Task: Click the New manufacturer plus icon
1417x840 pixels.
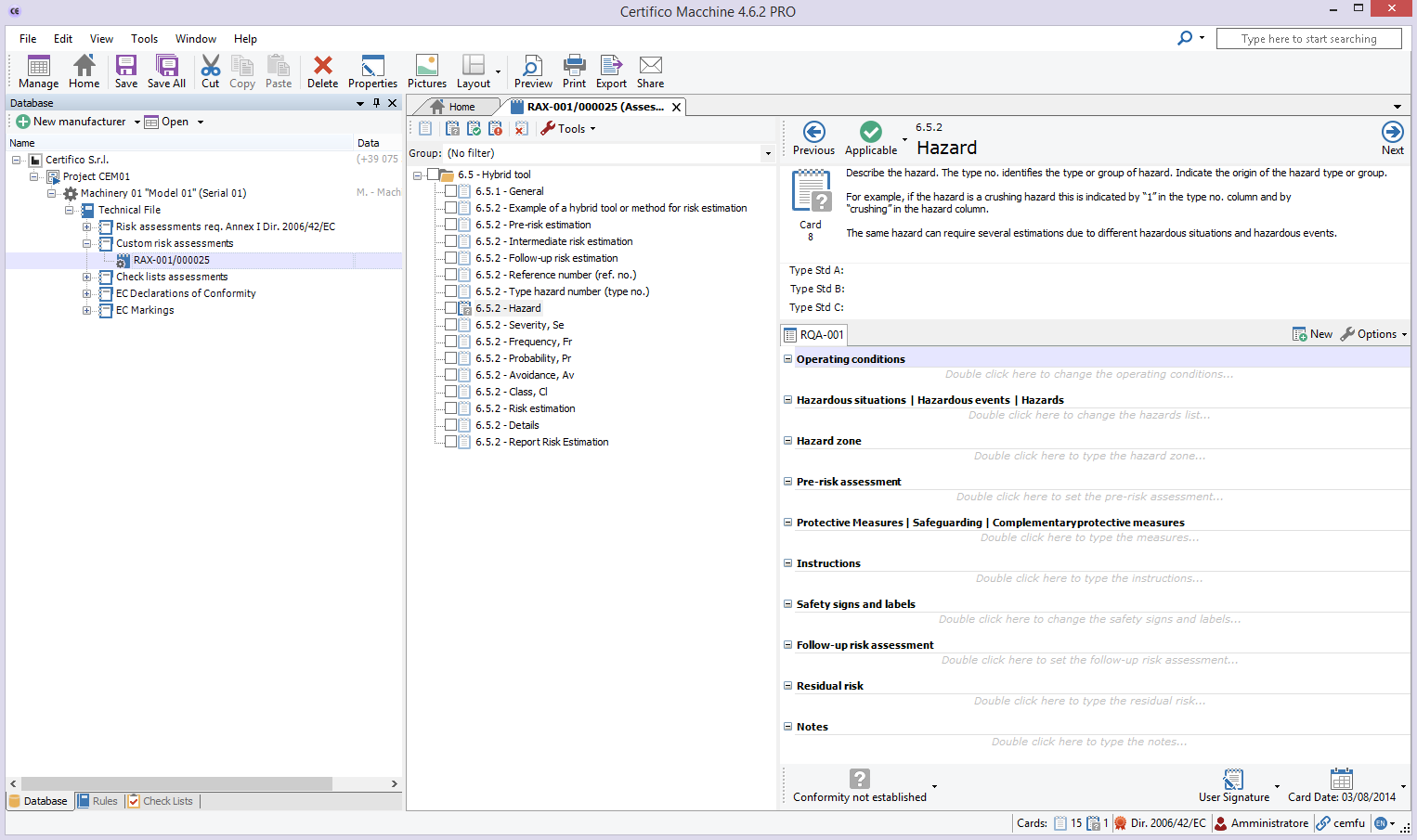Action: click(23, 122)
